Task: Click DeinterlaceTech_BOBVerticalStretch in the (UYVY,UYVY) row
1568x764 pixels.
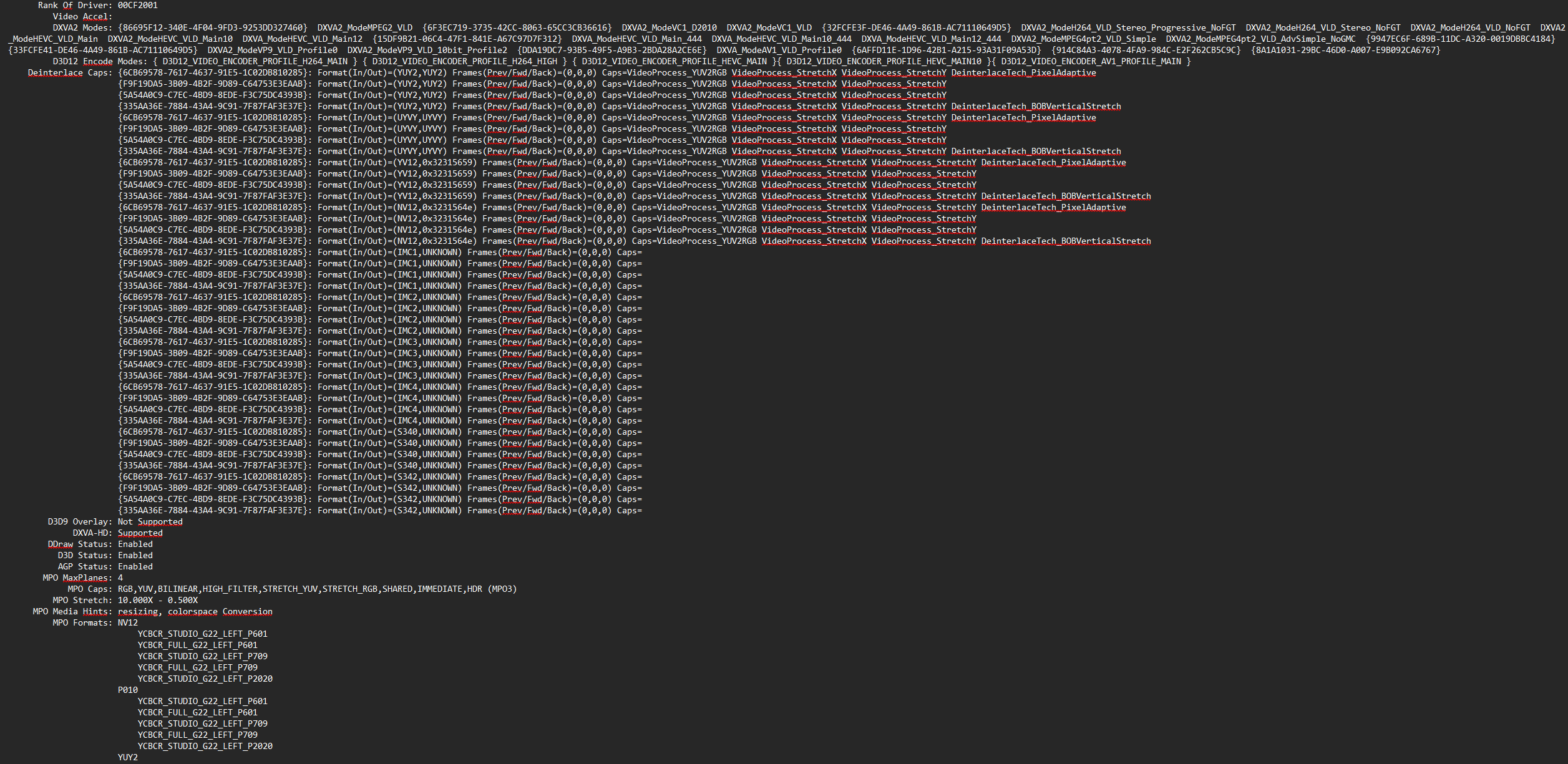Action: (1036, 151)
